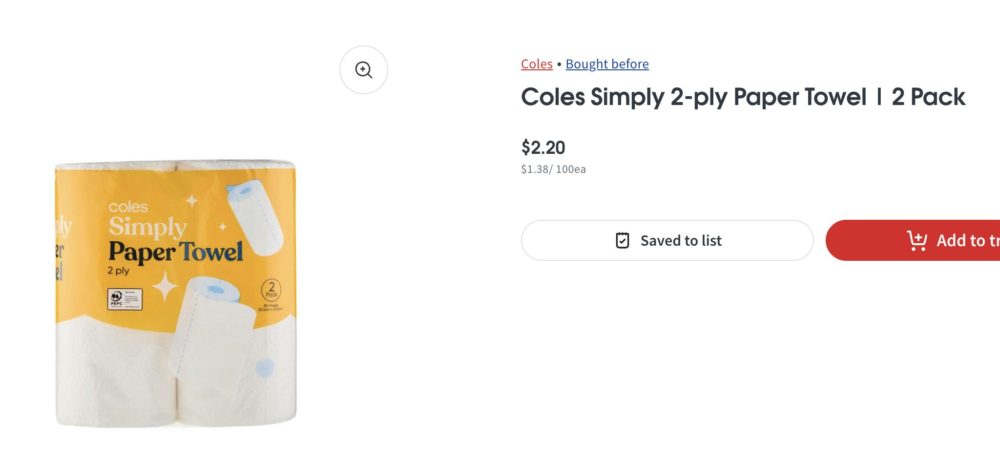Image resolution: width=1000 pixels, height=464 pixels.
Task: Click the Paper Towel text on the packaging
Action: pyautogui.click(x=175, y=251)
